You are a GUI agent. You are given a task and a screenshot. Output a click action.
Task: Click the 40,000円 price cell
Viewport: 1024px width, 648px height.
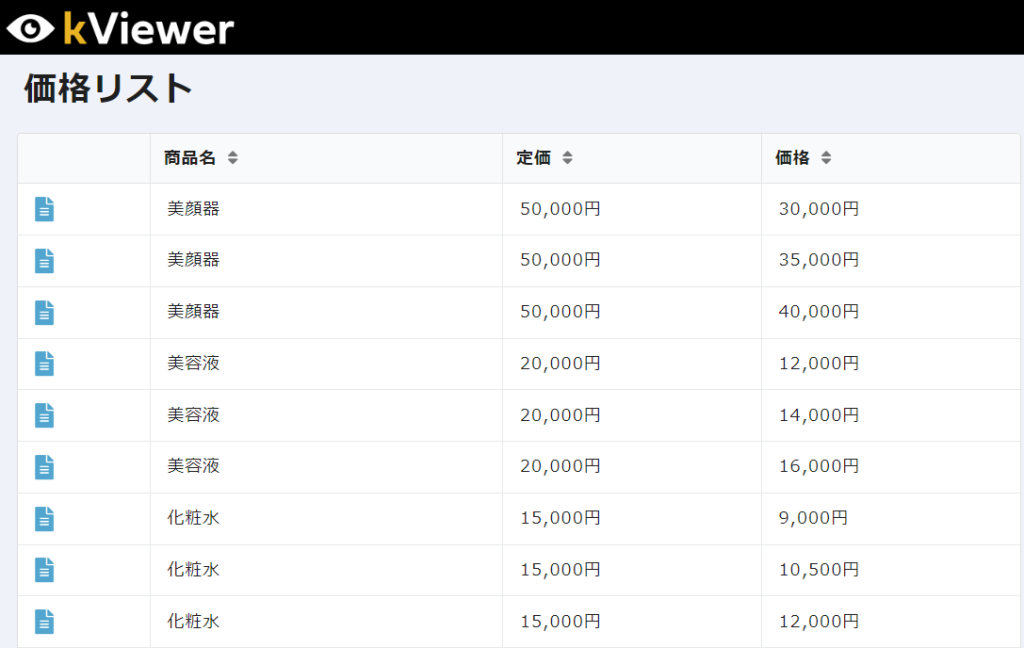point(819,312)
